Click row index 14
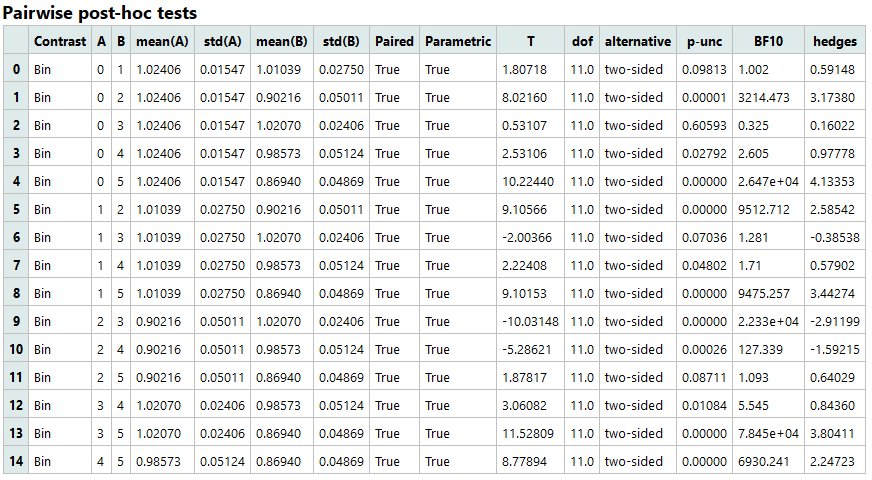The image size is (872, 480). [16, 461]
